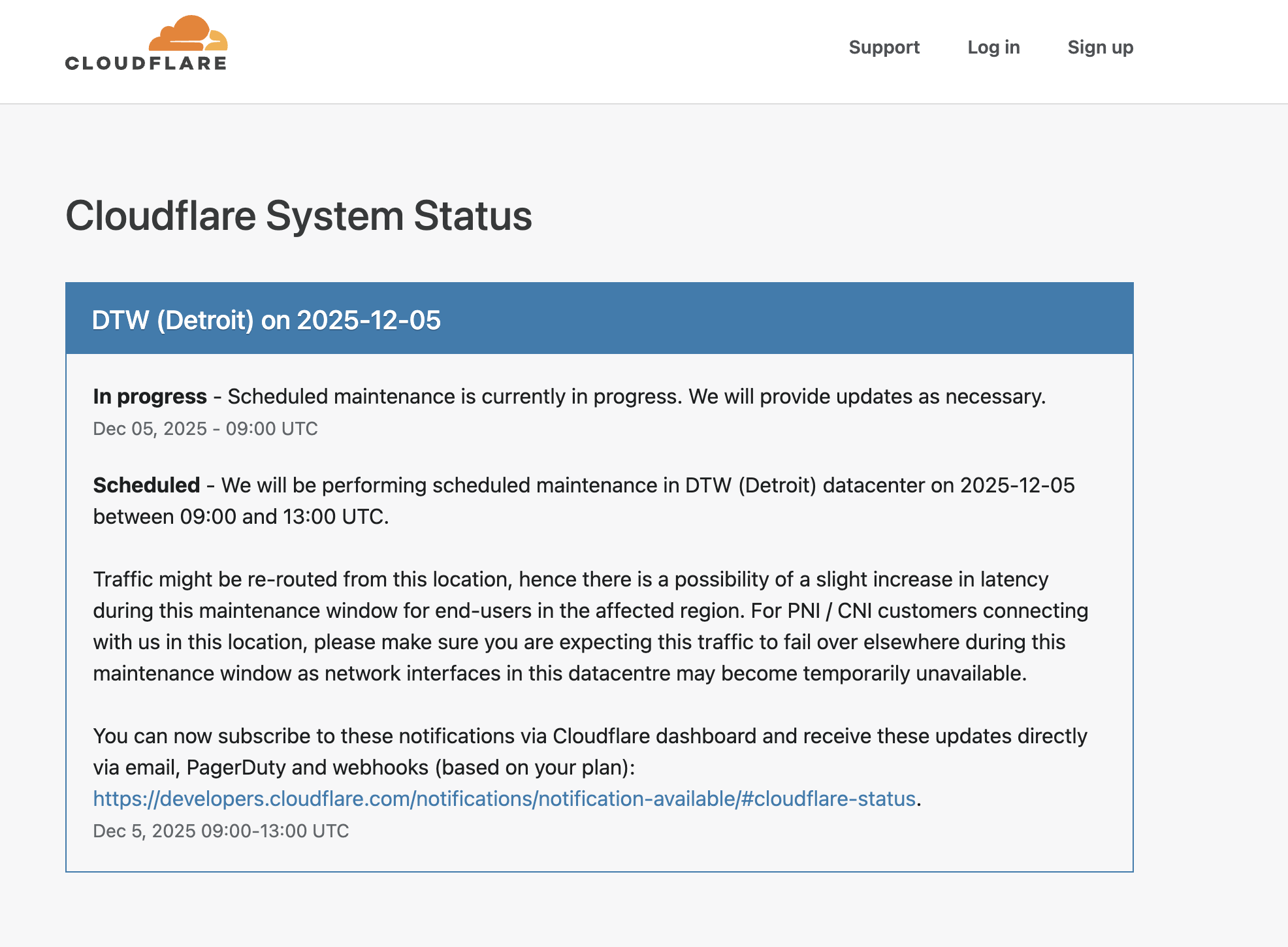Image resolution: width=1288 pixels, height=947 pixels.
Task: Click the CLOUDFLARE wordmark text
Action: [x=146, y=63]
